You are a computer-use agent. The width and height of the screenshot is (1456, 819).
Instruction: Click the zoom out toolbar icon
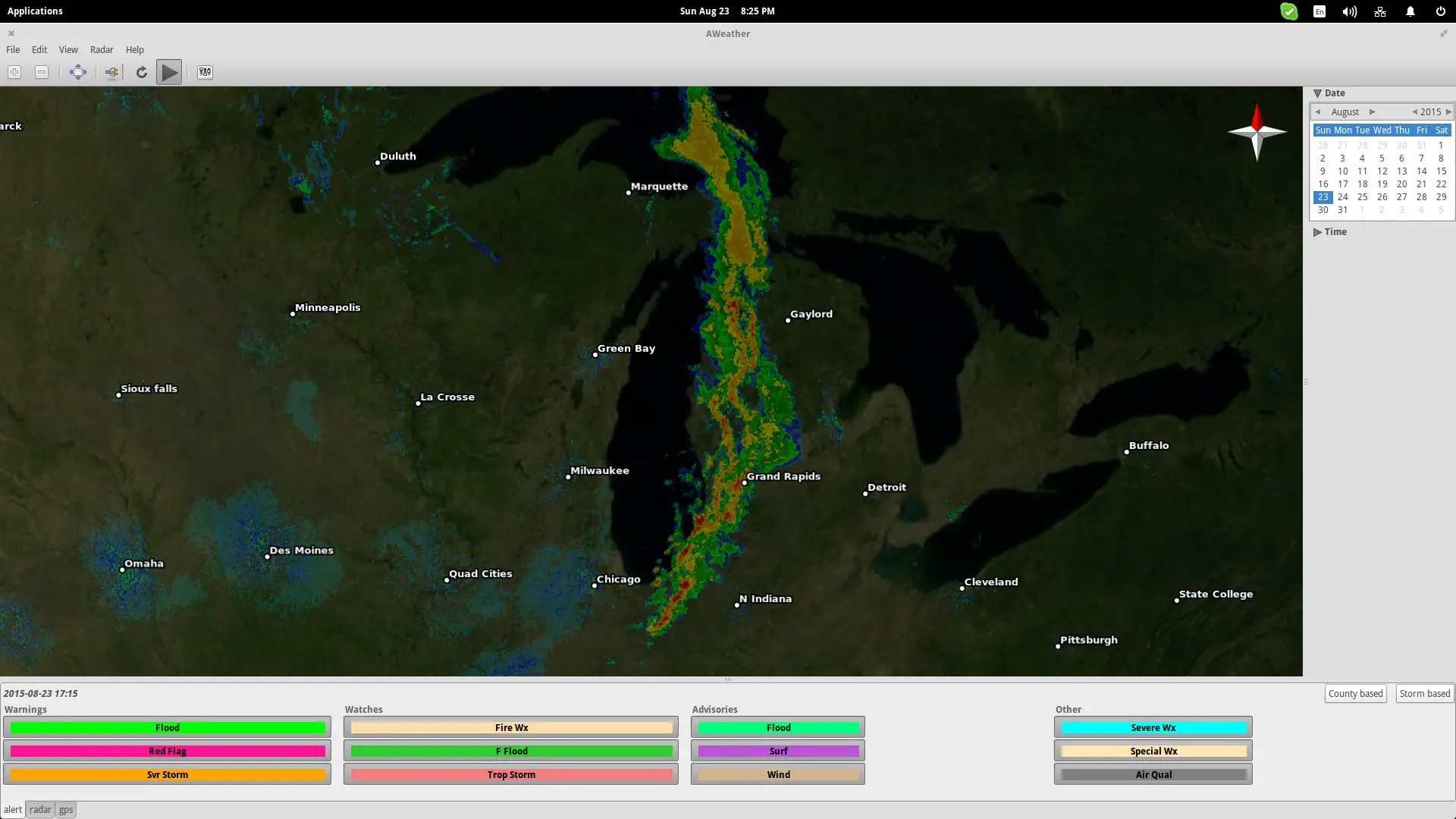[42, 72]
